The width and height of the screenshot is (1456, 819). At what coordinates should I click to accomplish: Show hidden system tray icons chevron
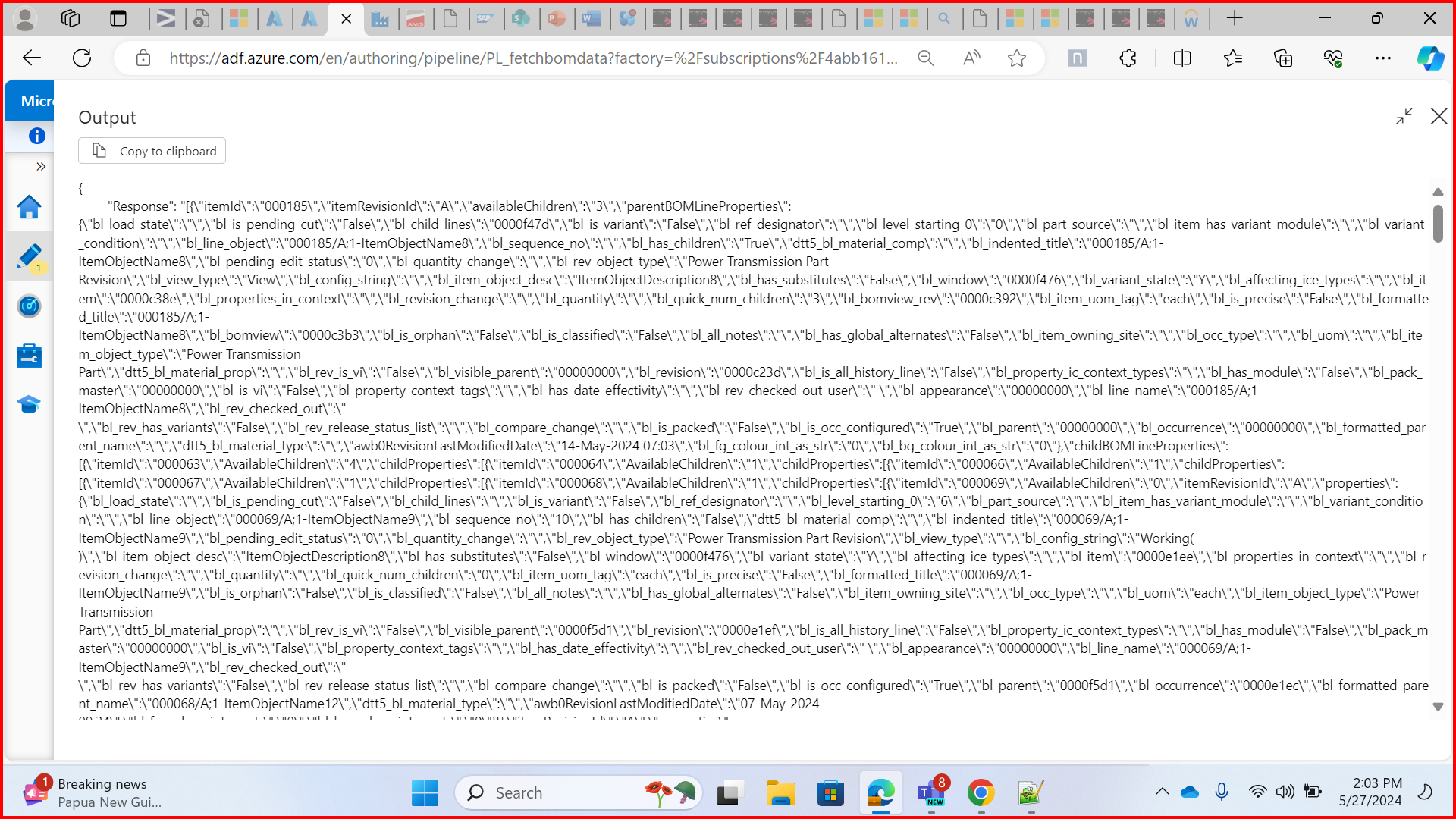pyautogui.click(x=1162, y=792)
